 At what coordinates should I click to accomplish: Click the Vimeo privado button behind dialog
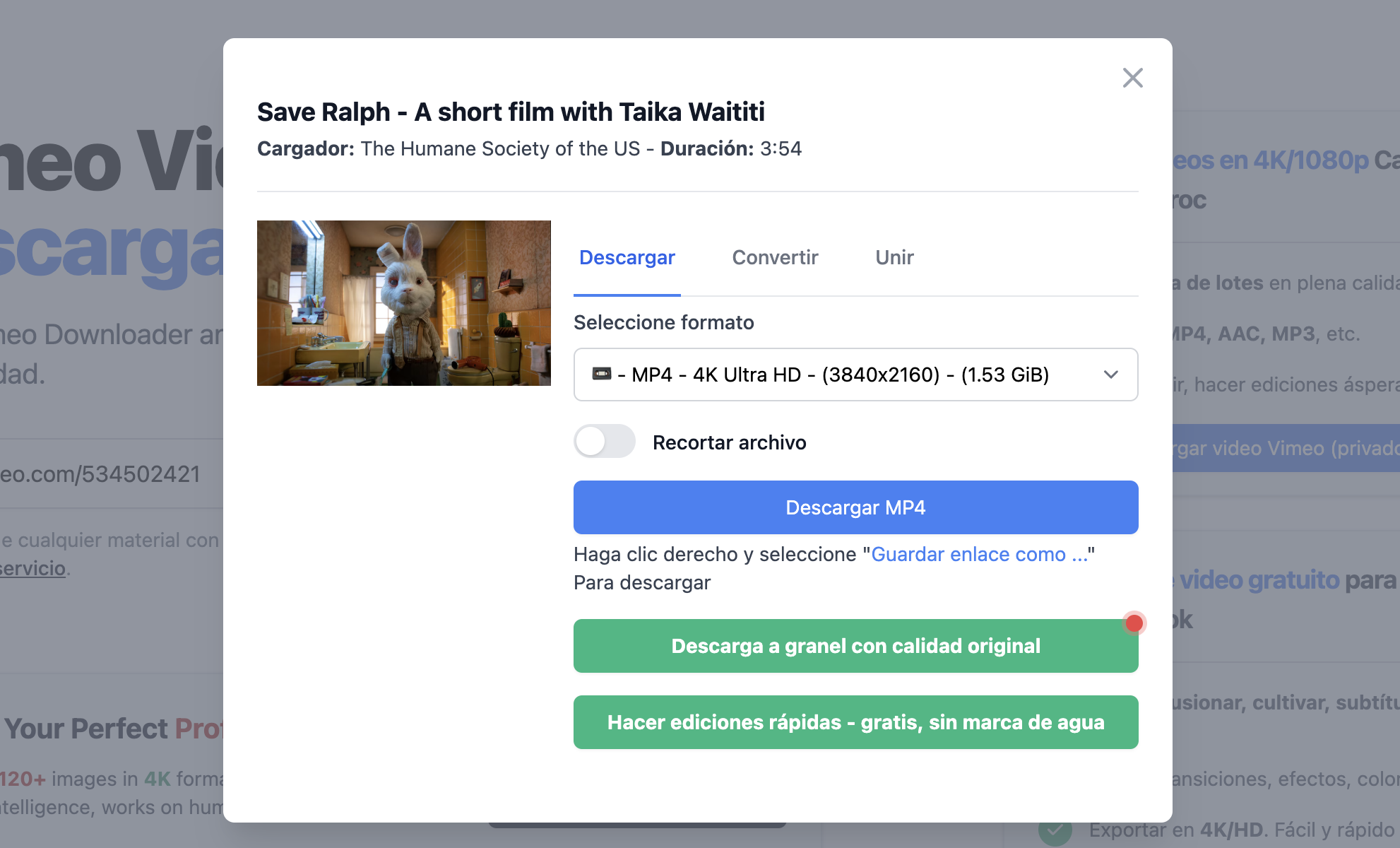tap(1286, 448)
